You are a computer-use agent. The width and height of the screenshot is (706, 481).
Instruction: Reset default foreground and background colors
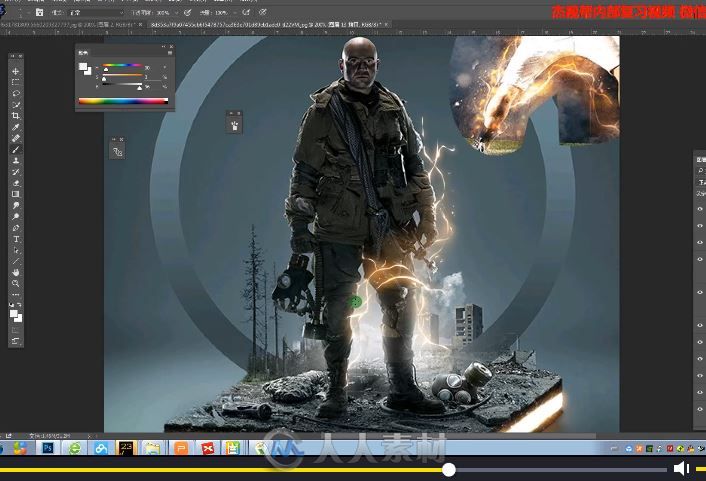[12, 305]
